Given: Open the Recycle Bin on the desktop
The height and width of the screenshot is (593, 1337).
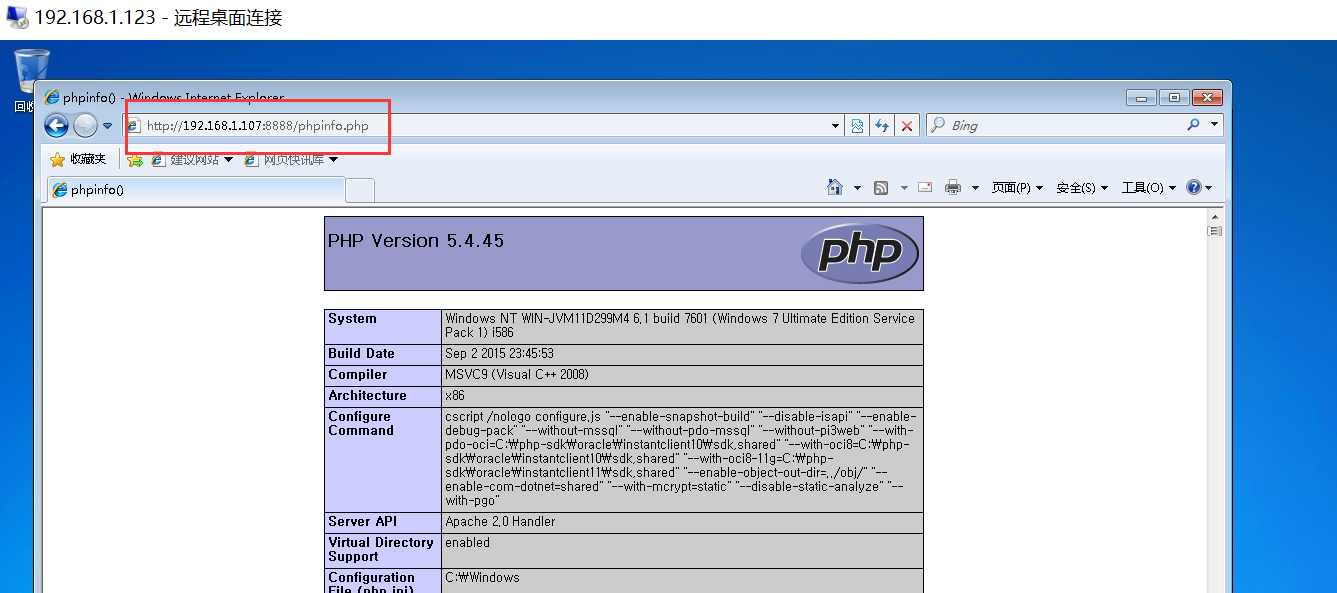Looking at the screenshot, I should point(31,80).
